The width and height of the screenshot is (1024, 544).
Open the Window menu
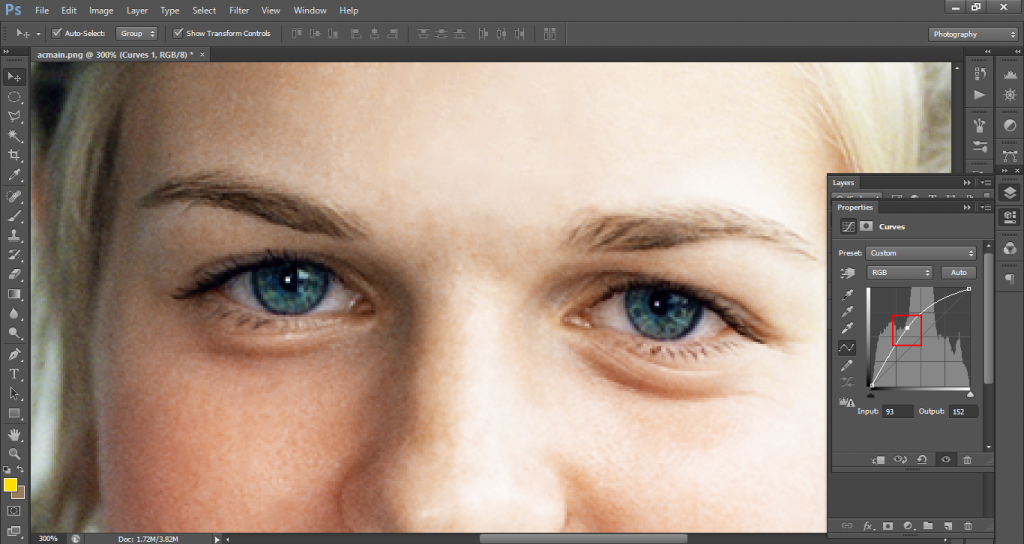[310, 10]
